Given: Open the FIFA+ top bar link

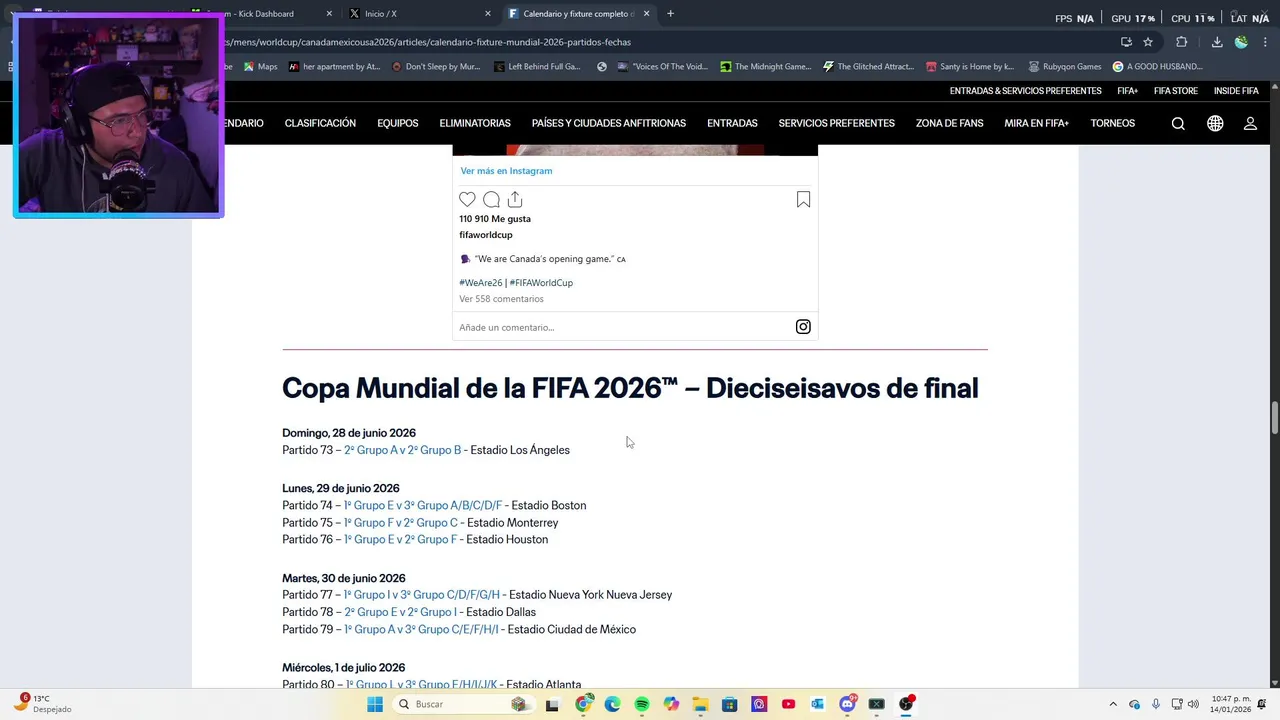Looking at the screenshot, I should (x=1128, y=91).
